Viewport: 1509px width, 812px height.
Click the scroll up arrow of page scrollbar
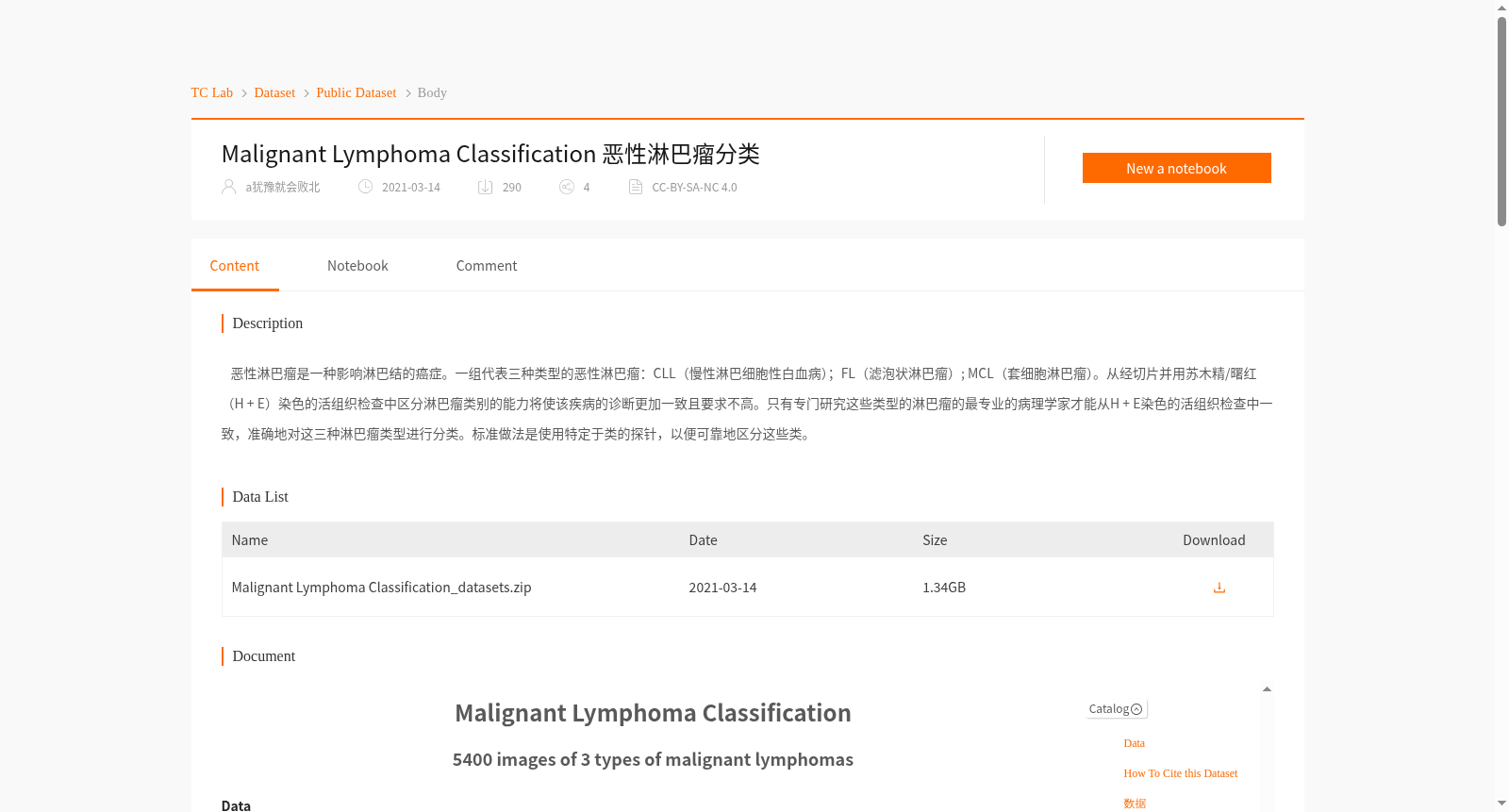(x=1501, y=8)
